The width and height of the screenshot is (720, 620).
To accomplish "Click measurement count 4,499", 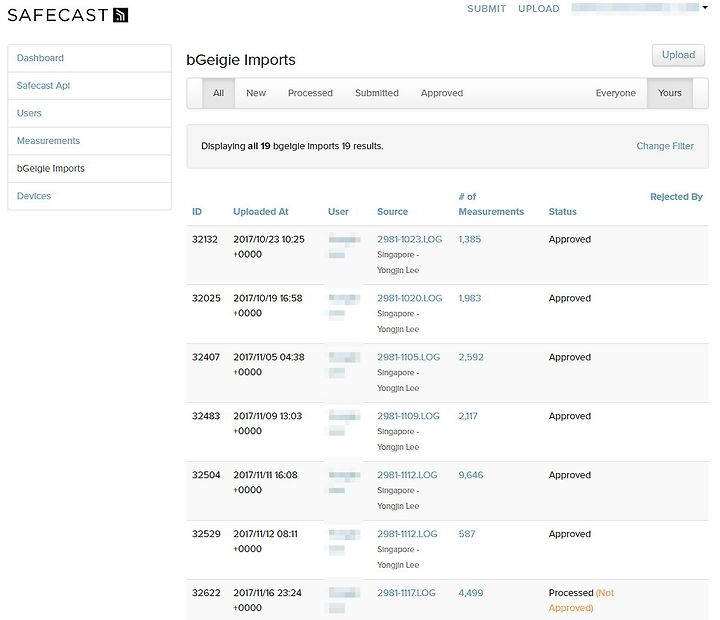I will [x=471, y=593].
